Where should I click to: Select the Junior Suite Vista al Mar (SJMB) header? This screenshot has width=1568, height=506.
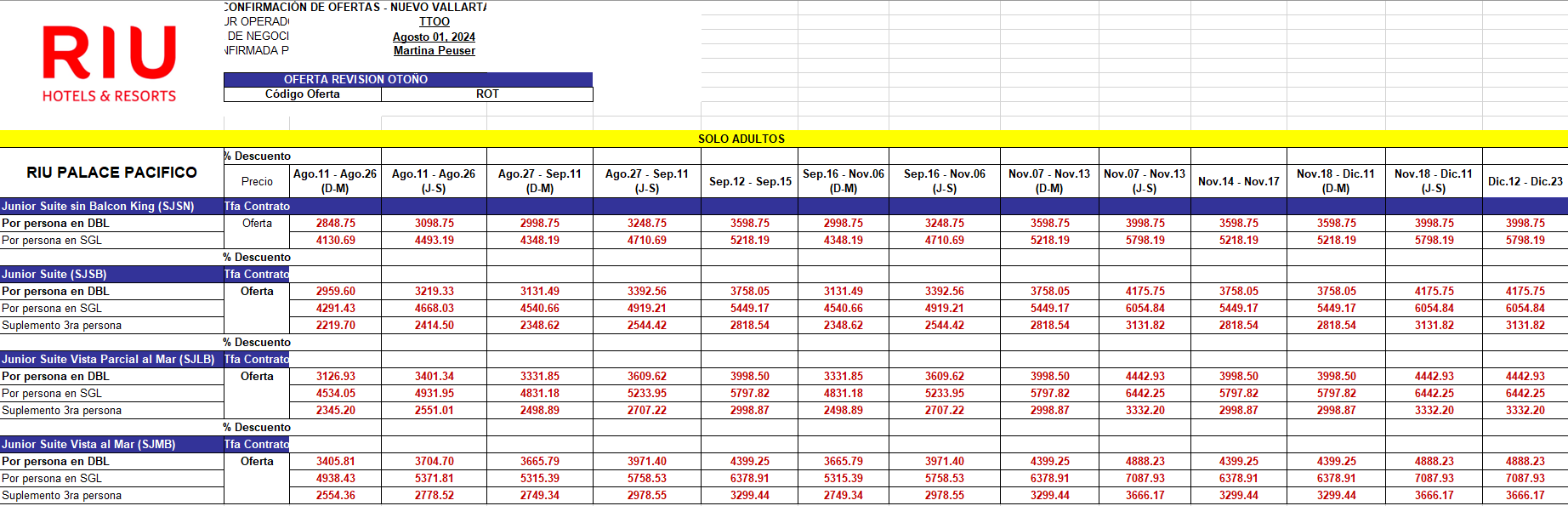(111, 445)
